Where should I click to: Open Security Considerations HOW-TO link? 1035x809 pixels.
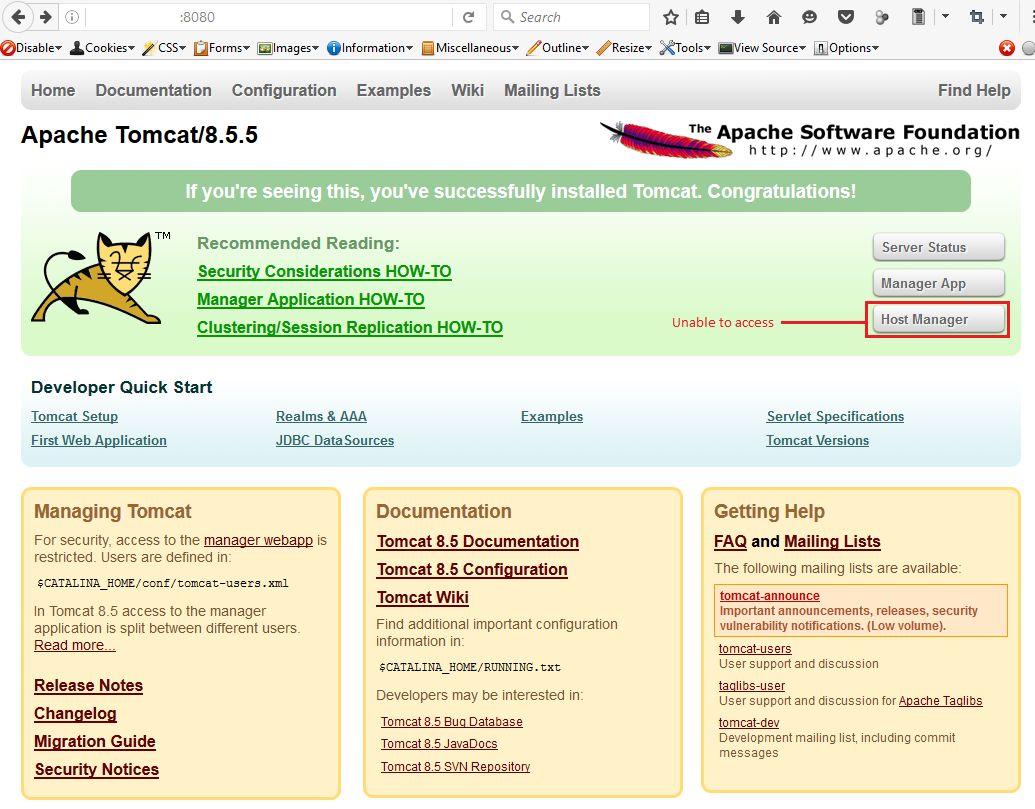pos(324,271)
